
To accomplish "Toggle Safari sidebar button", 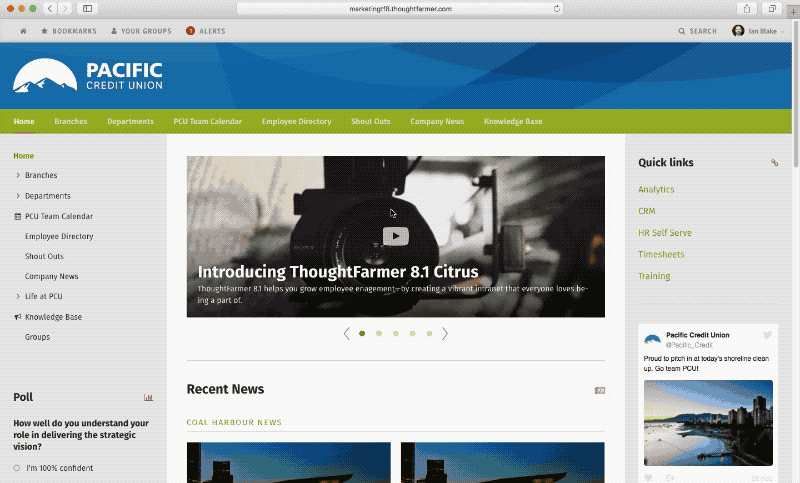I will coord(88,9).
